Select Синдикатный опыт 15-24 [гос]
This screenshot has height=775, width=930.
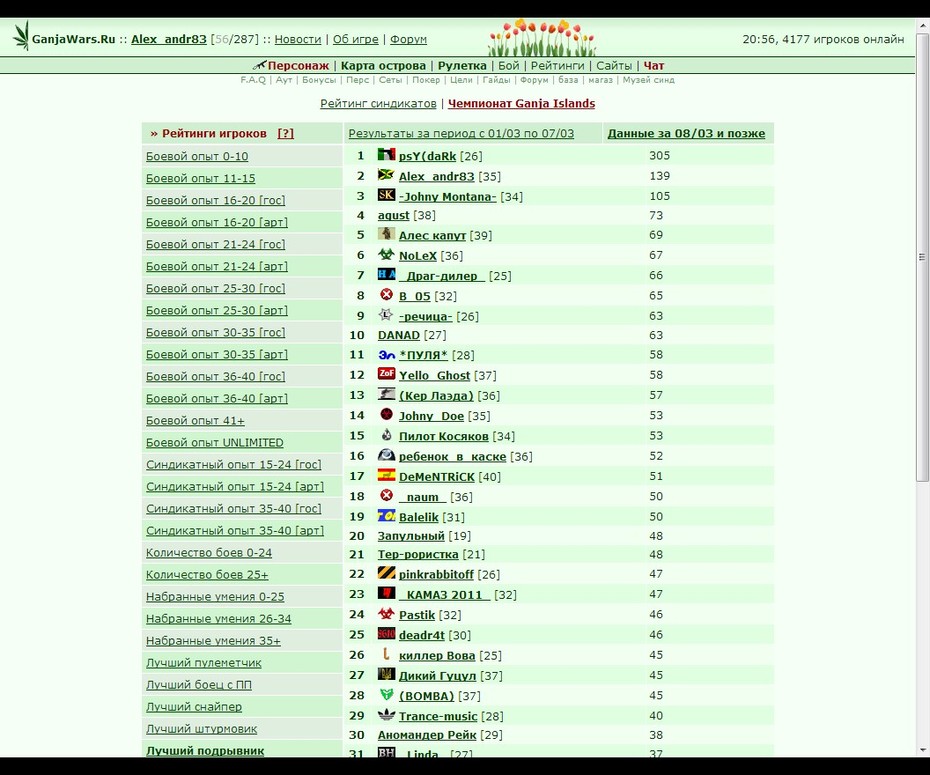pyautogui.click(x=234, y=464)
